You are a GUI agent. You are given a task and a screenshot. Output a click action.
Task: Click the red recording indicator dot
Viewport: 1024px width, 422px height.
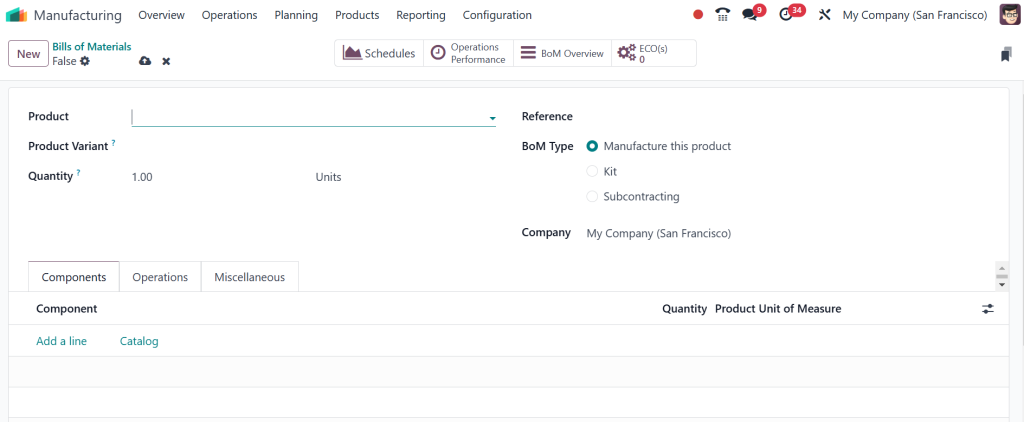click(698, 14)
